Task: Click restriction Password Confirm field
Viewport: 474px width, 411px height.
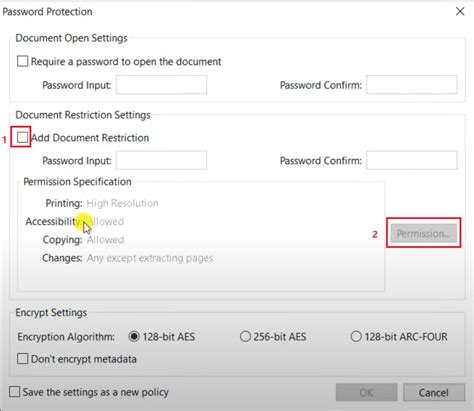Action: tap(412, 160)
